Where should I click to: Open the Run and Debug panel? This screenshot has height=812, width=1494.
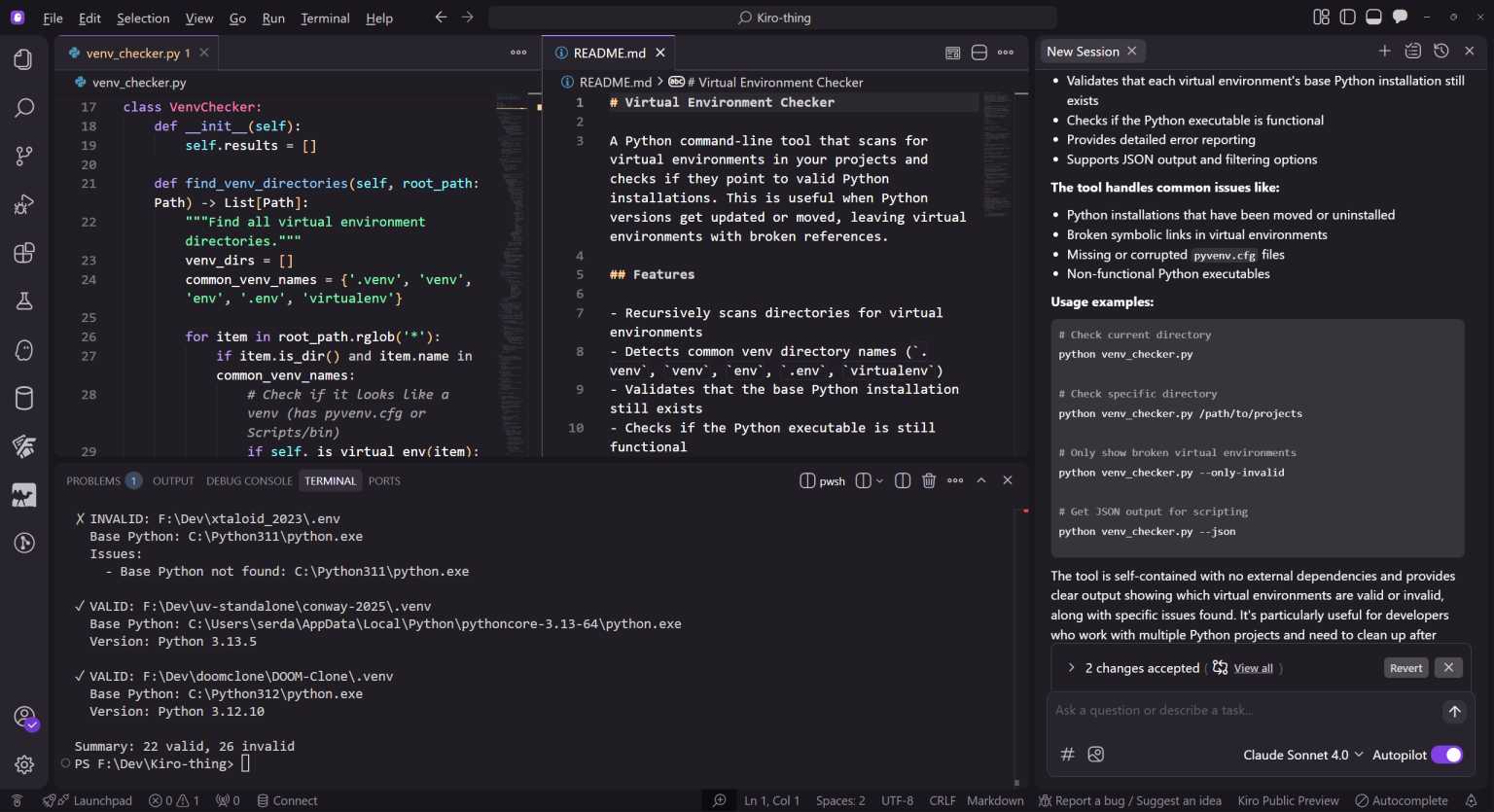pos(24,204)
